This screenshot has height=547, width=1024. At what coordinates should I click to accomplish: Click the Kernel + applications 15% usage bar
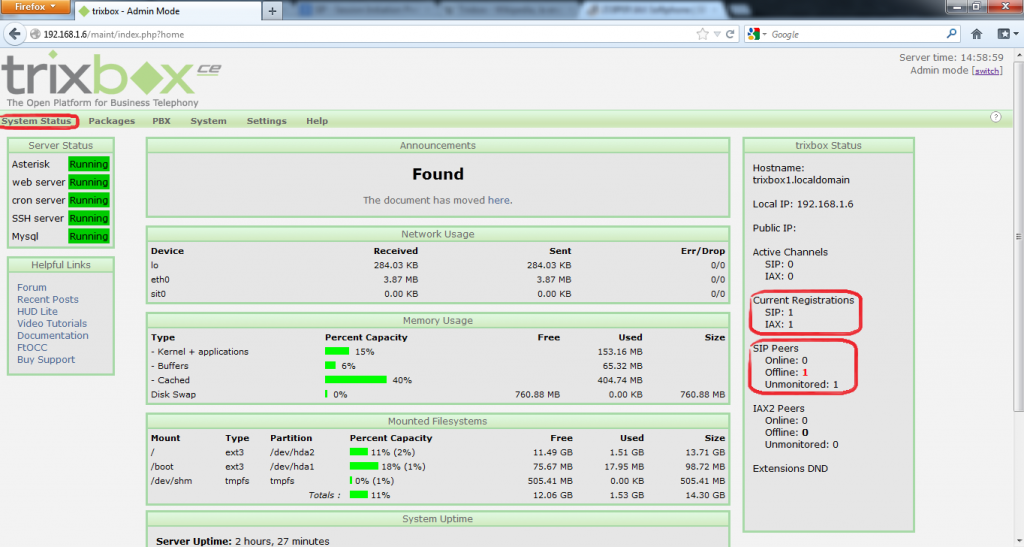coord(337,351)
